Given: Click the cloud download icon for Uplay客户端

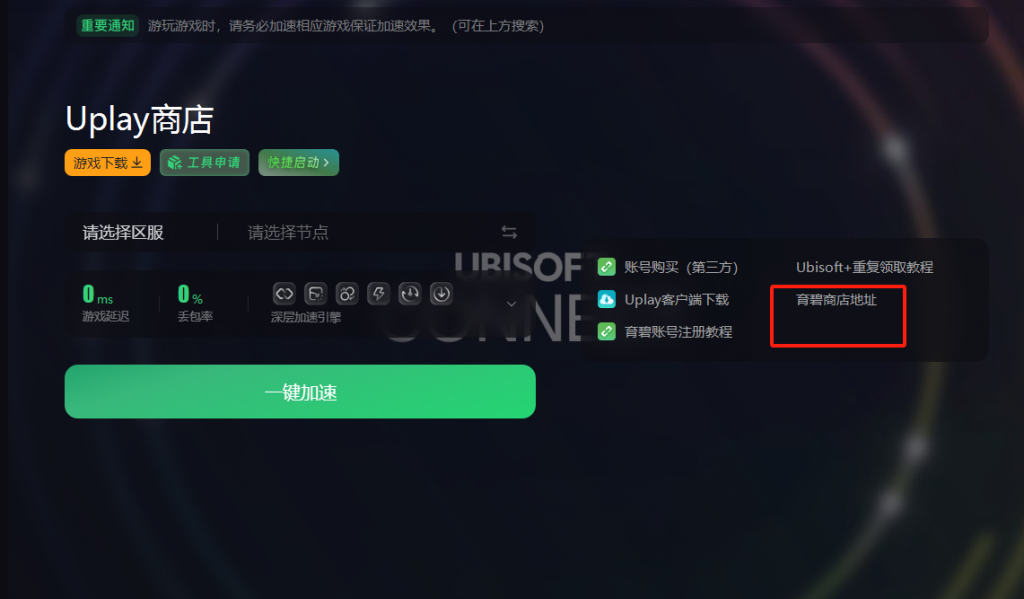Looking at the screenshot, I should 607,299.
